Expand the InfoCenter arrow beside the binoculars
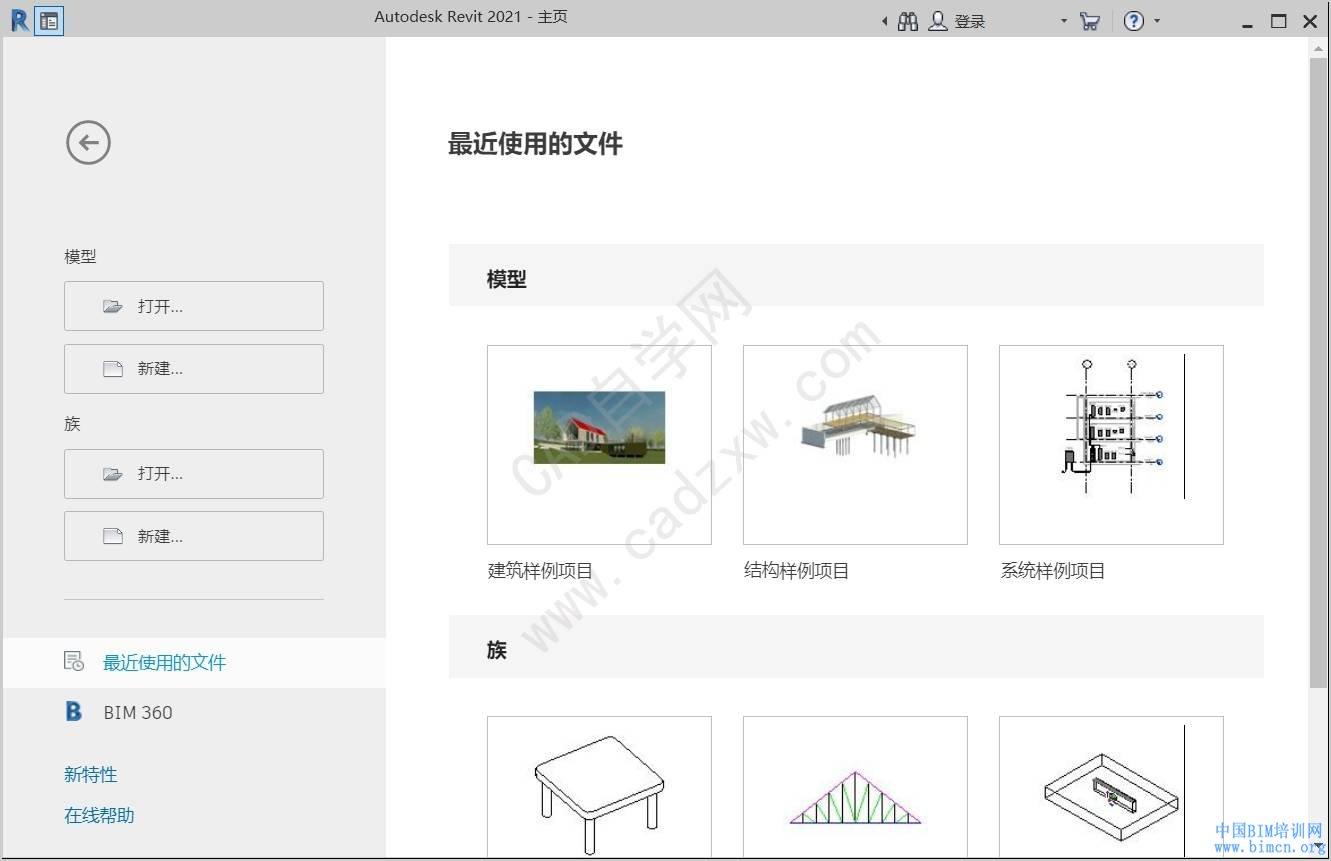Viewport: 1331px width, 861px height. [x=884, y=21]
